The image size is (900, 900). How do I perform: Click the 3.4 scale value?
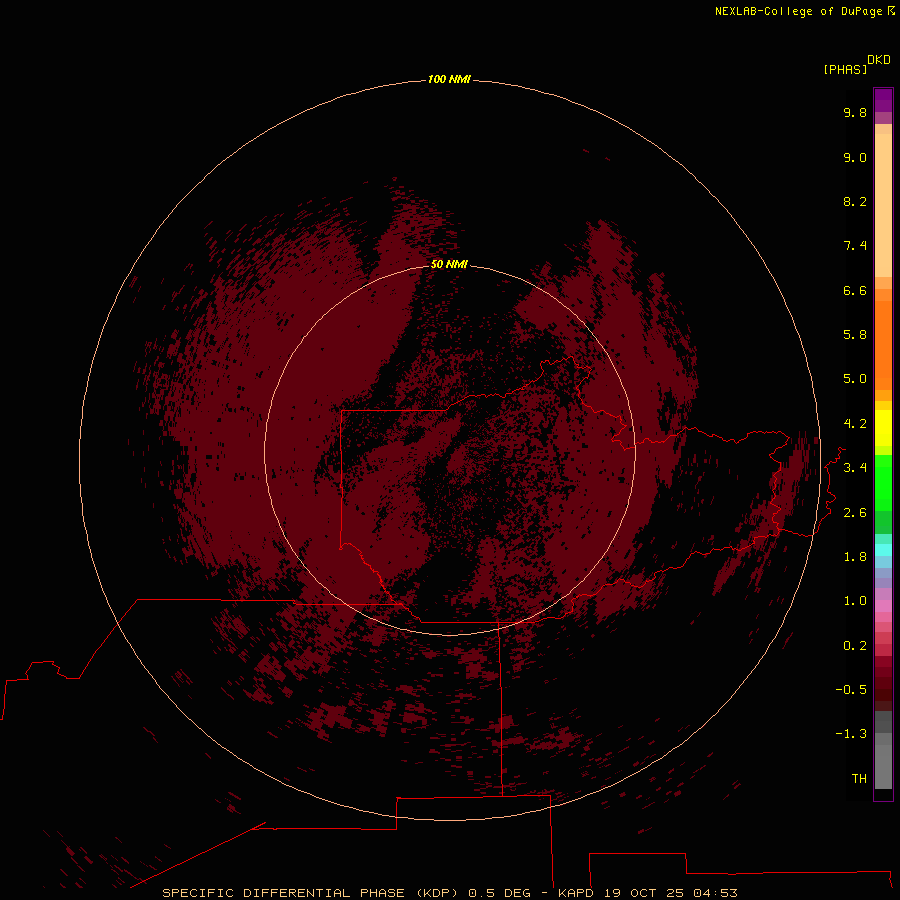click(x=855, y=468)
